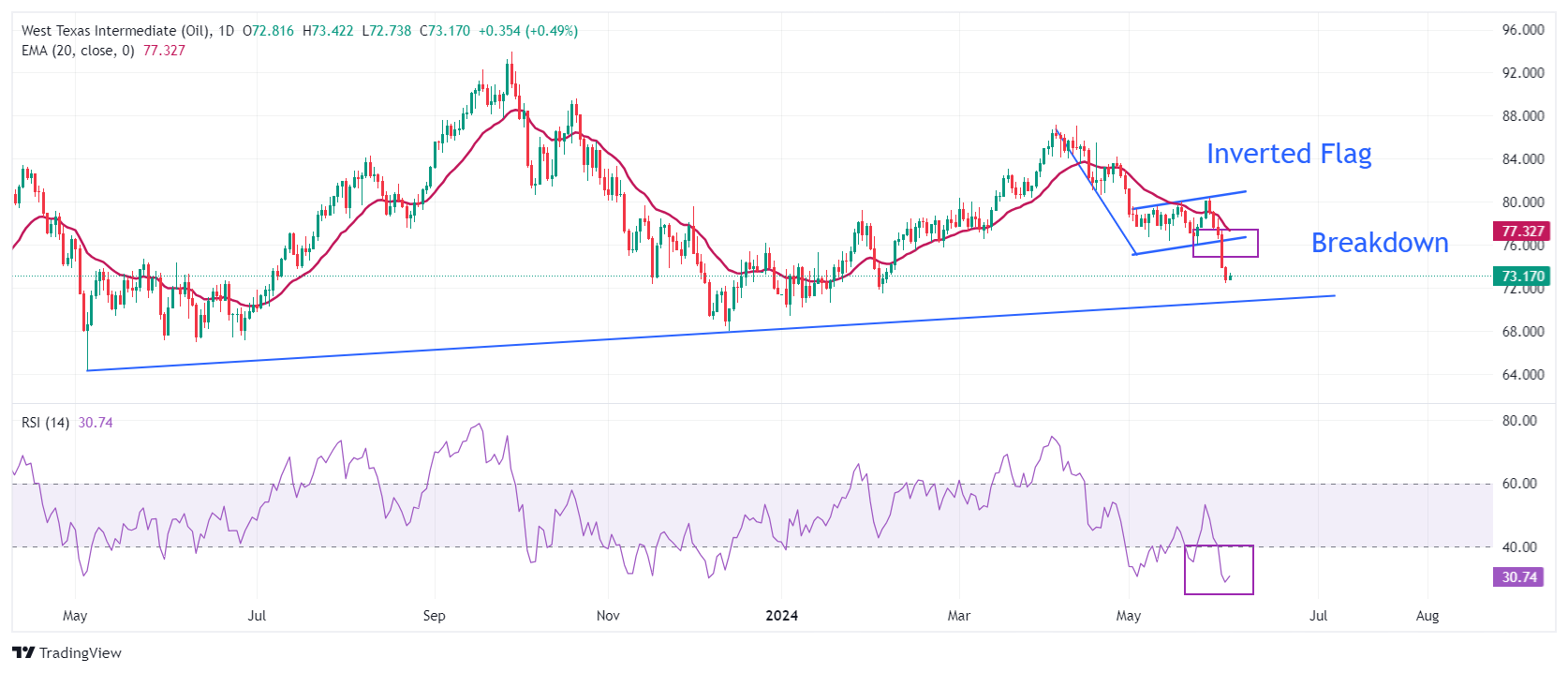1568x673 pixels.
Task: Click the Sep label on time axis
Action: [x=434, y=616]
